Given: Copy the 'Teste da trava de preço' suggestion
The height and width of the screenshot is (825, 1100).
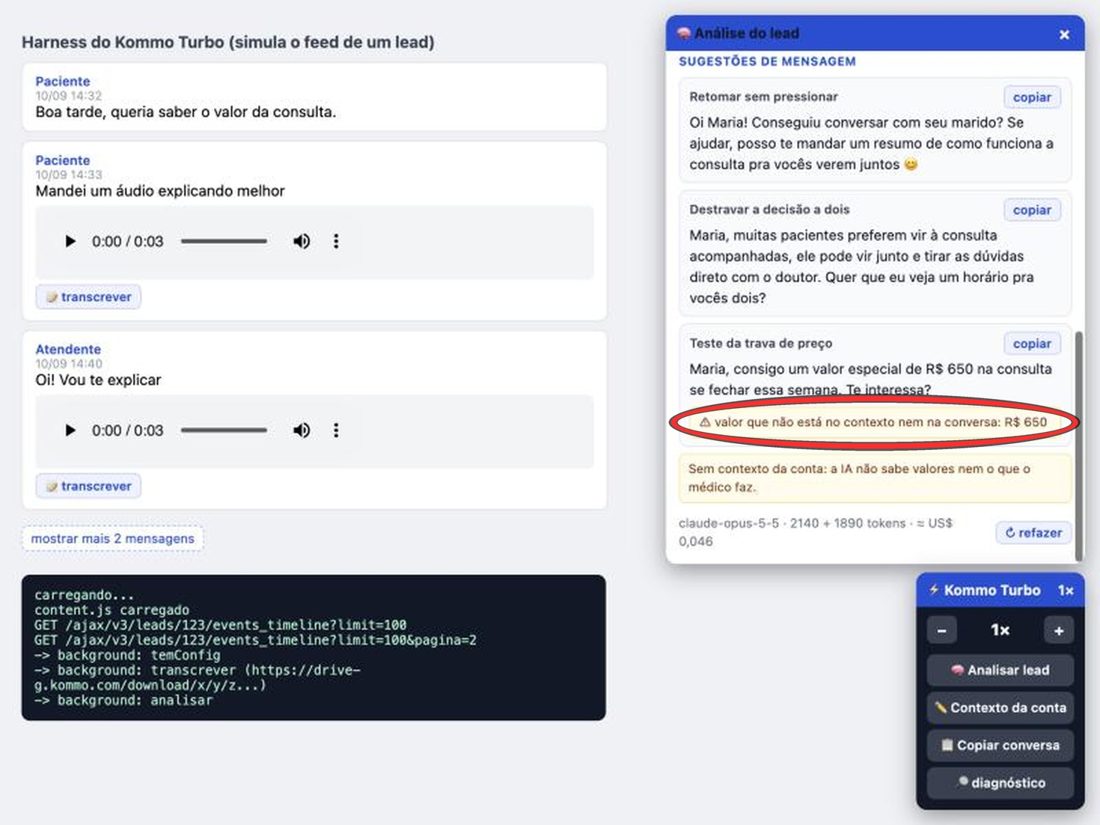Looking at the screenshot, I should [1032, 344].
